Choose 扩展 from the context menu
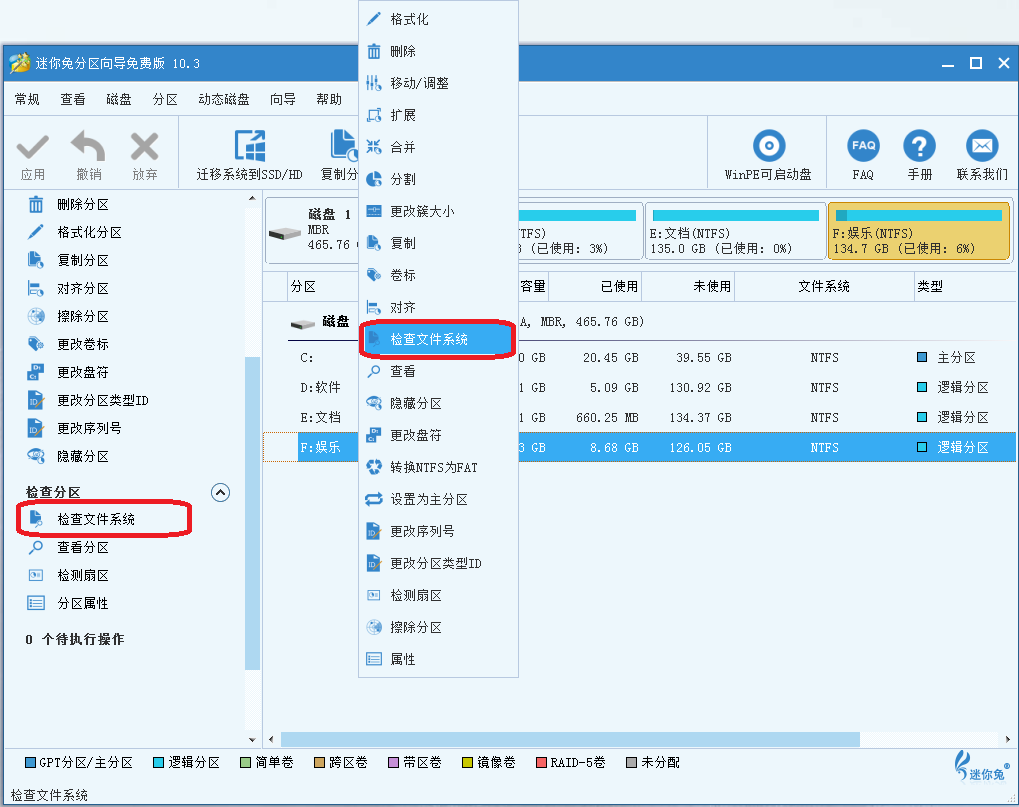 point(438,115)
